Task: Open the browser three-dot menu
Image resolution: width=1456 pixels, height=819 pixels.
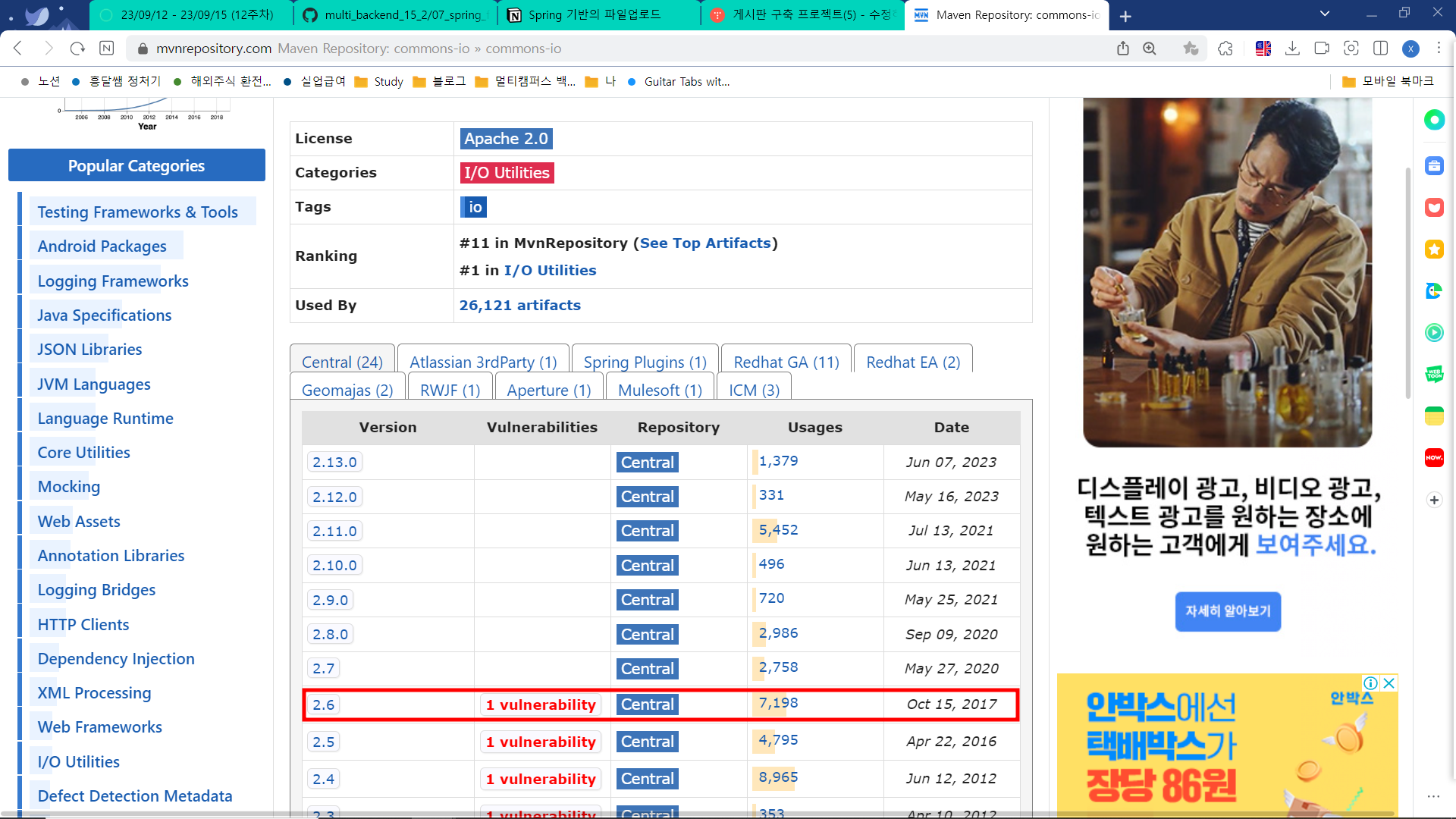Action: (1439, 49)
